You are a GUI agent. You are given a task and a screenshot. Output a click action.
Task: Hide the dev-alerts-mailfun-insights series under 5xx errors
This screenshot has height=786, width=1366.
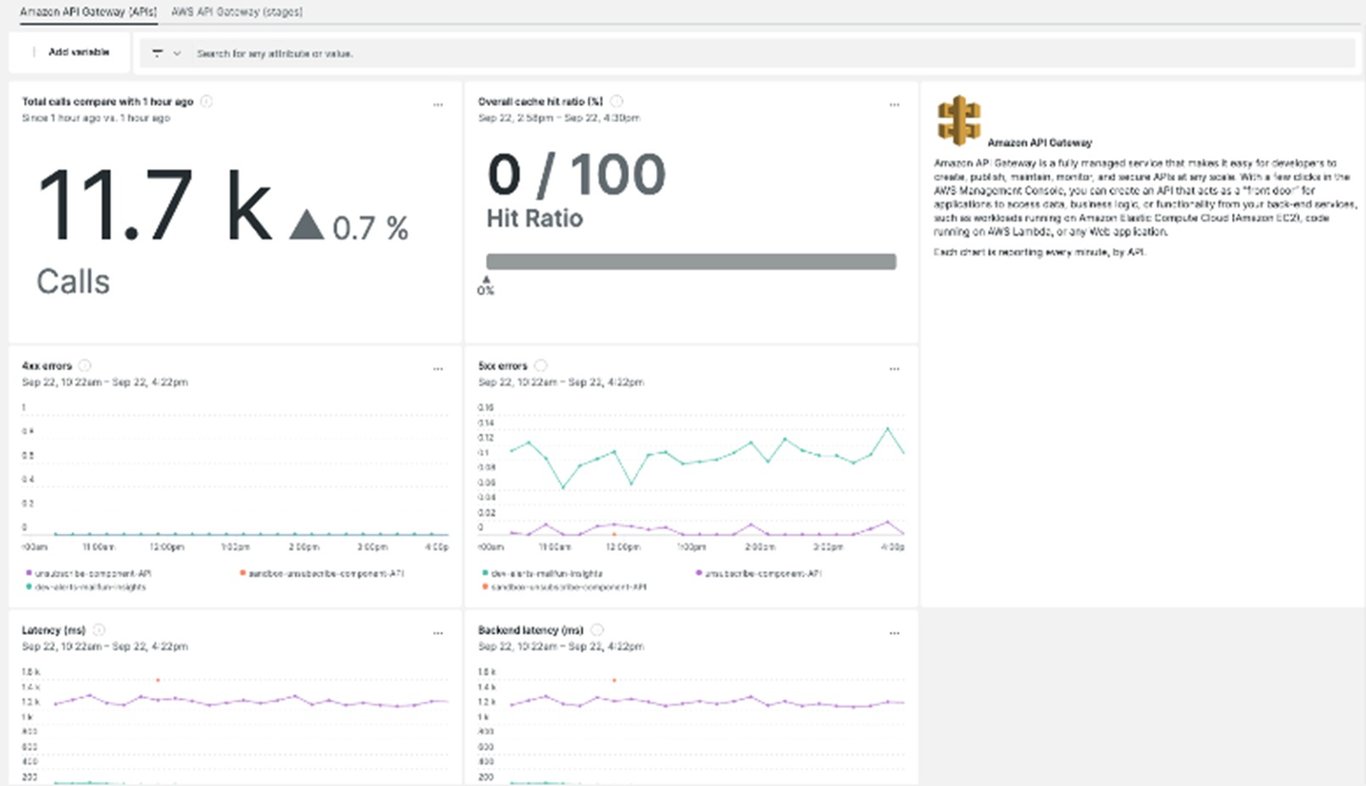(545, 575)
